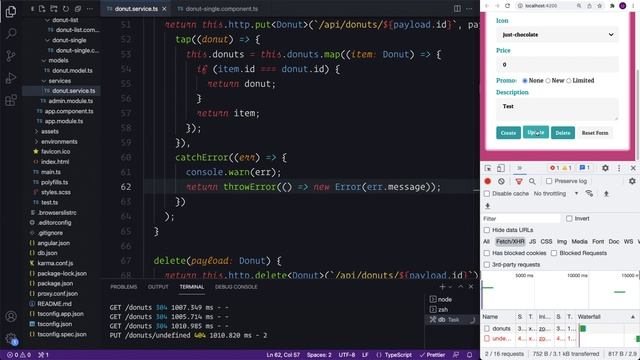Switch to the DEBUG CONSOLE tab
640x360 pixels.
point(236,287)
